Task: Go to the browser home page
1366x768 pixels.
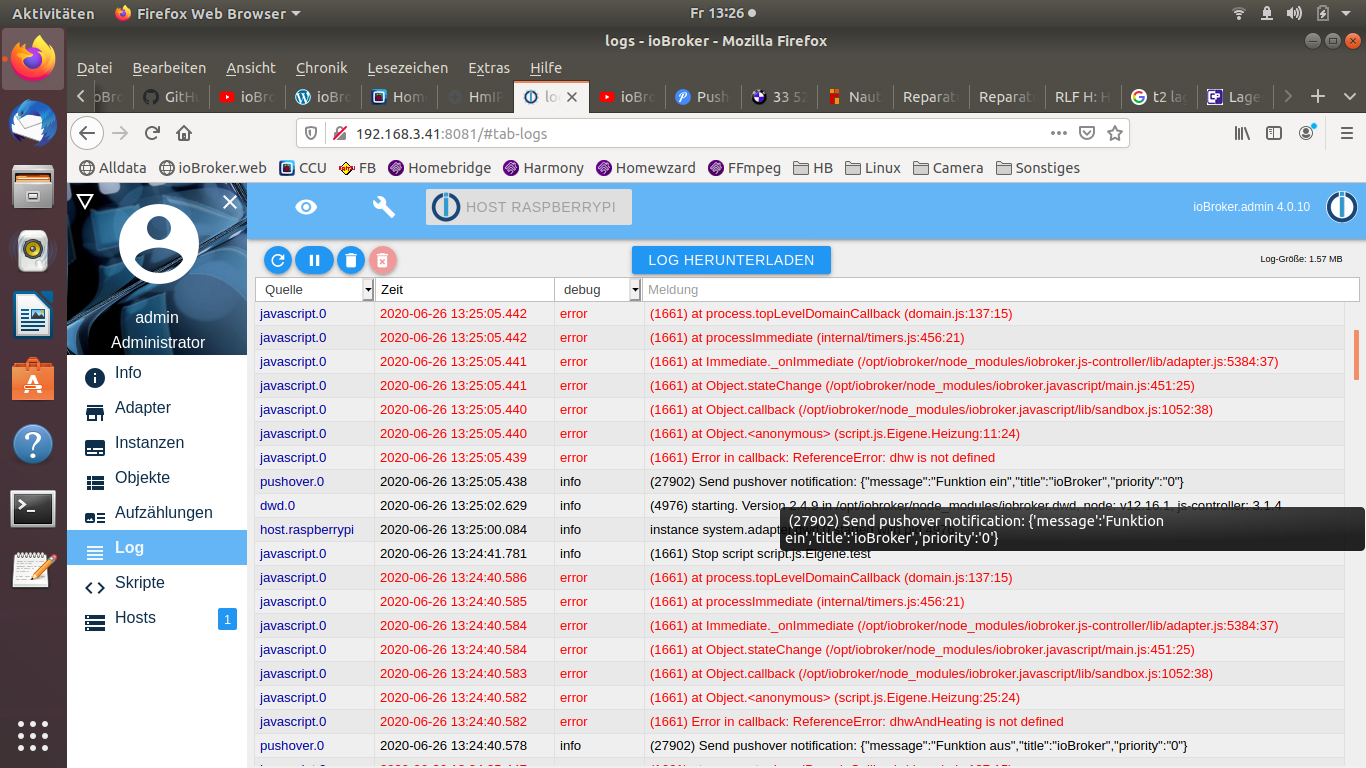Action: 184,133
